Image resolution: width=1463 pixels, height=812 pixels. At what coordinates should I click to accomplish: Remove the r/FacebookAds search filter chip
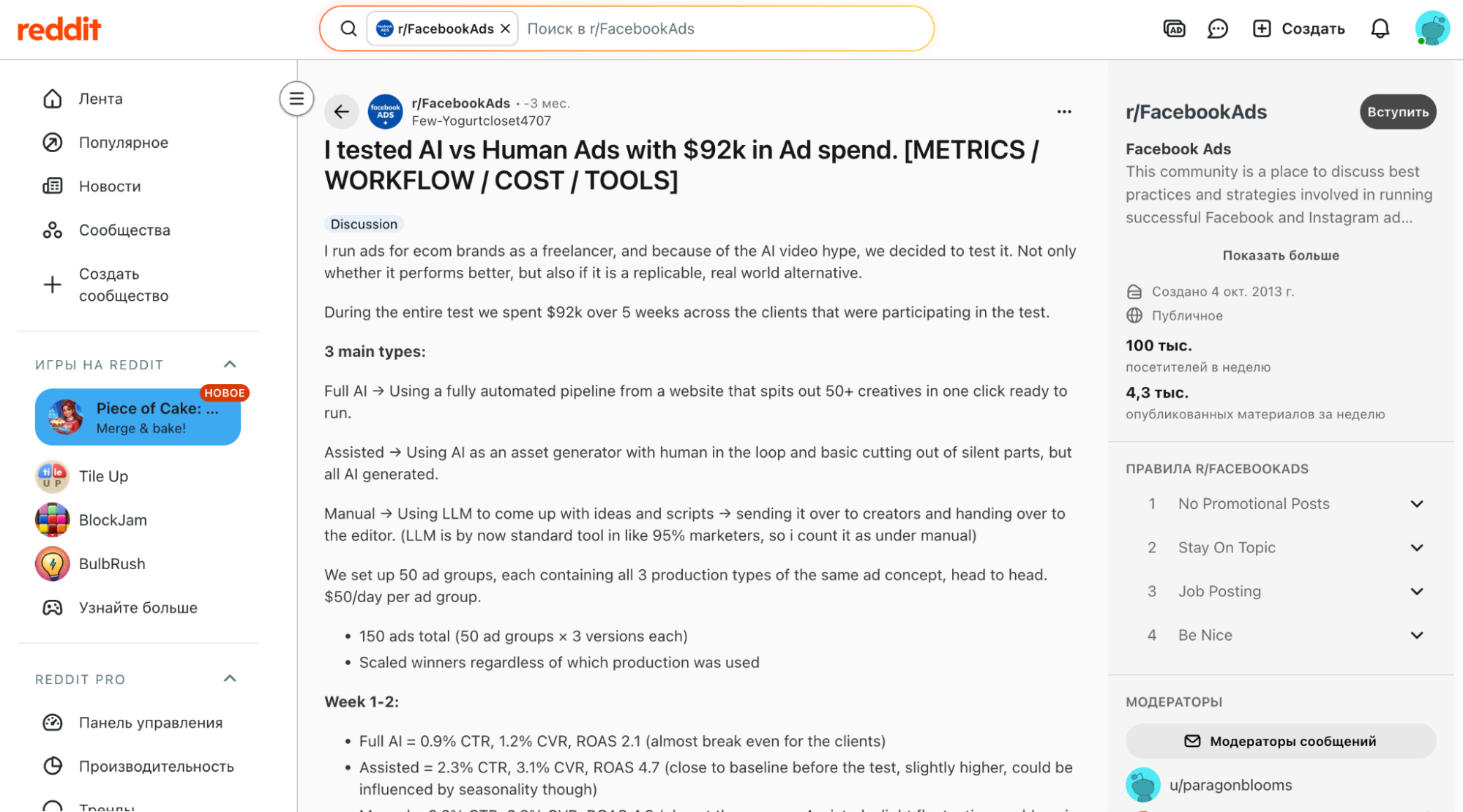505,29
